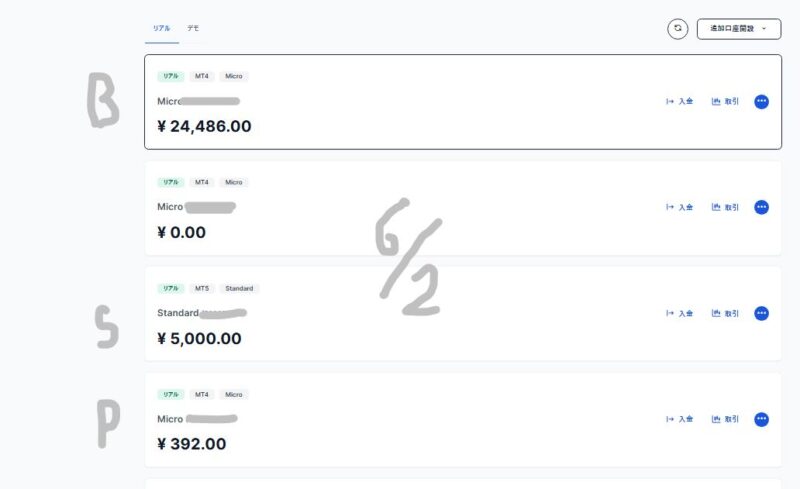Open more options for ¥0.00 account

click(x=761, y=207)
